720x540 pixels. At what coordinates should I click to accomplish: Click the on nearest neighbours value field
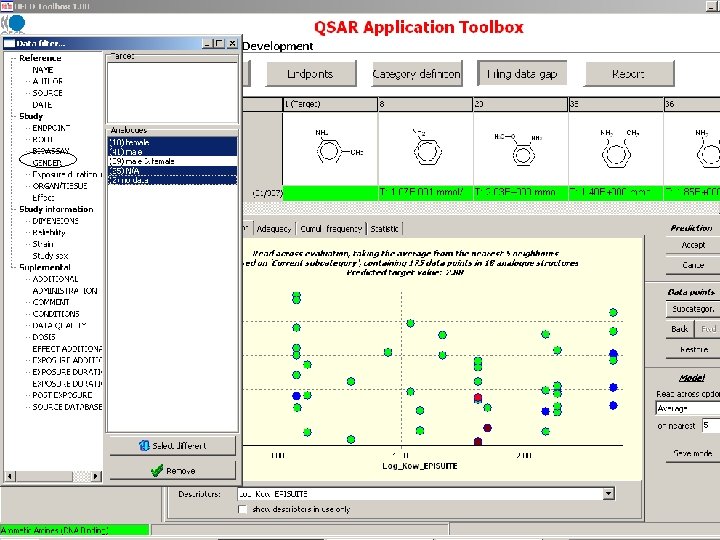click(x=711, y=426)
